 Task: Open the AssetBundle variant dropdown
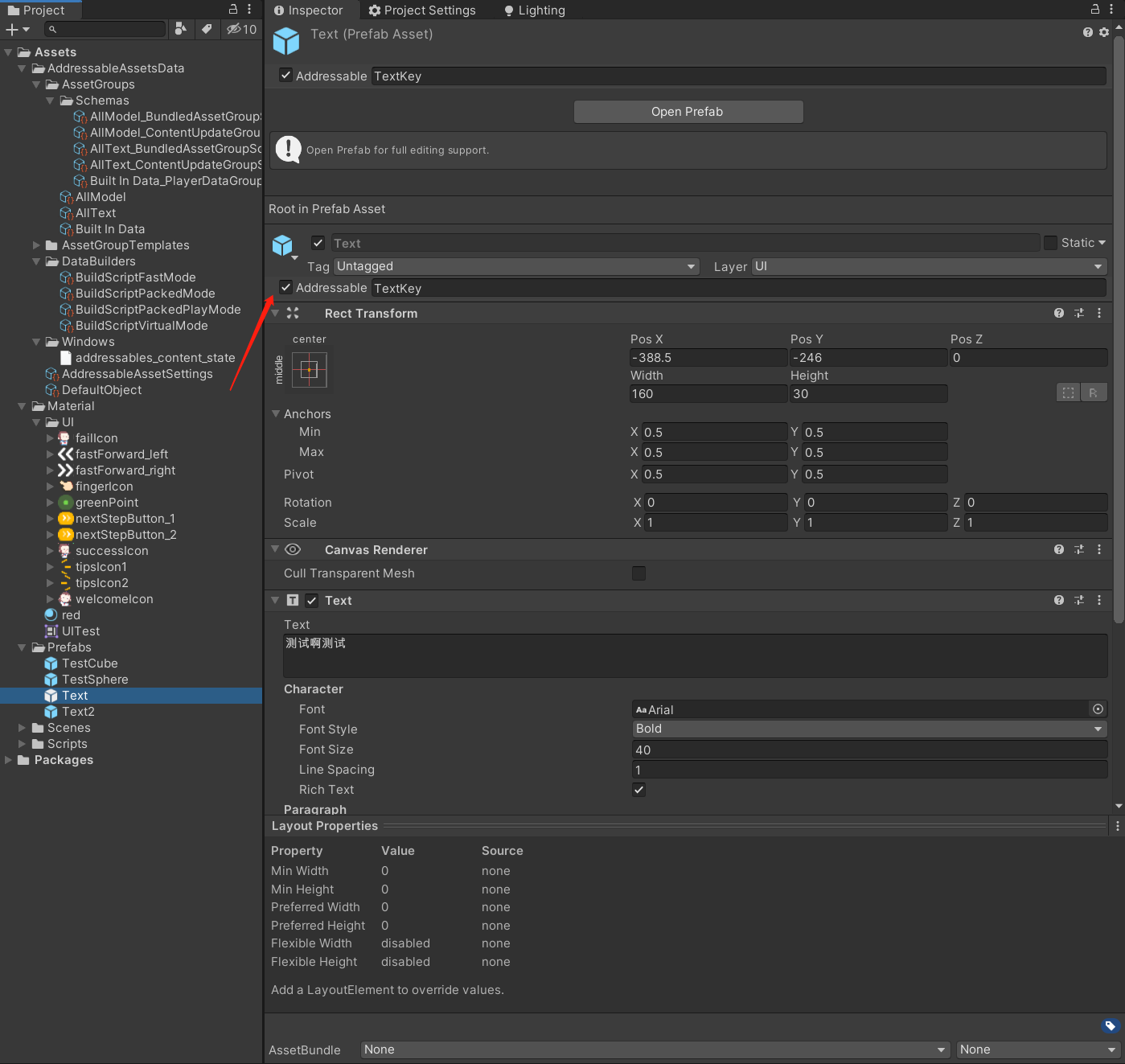[x=1038, y=1050]
